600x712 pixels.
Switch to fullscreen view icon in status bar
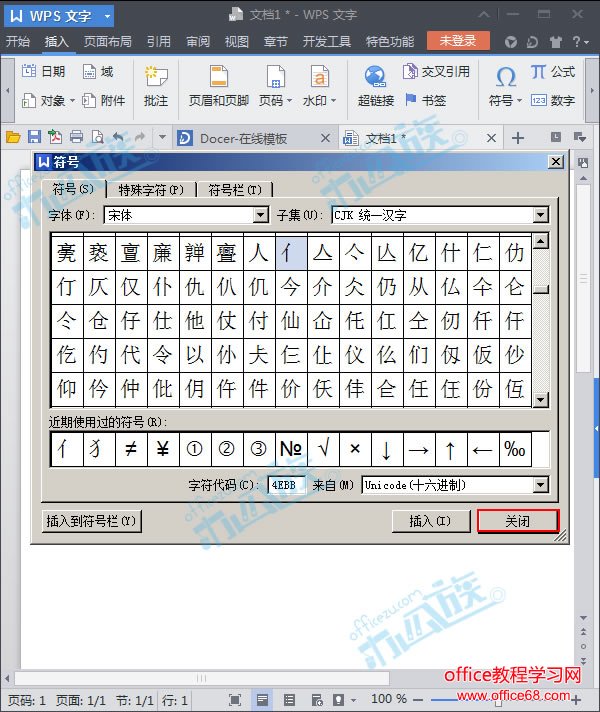pos(234,700)
